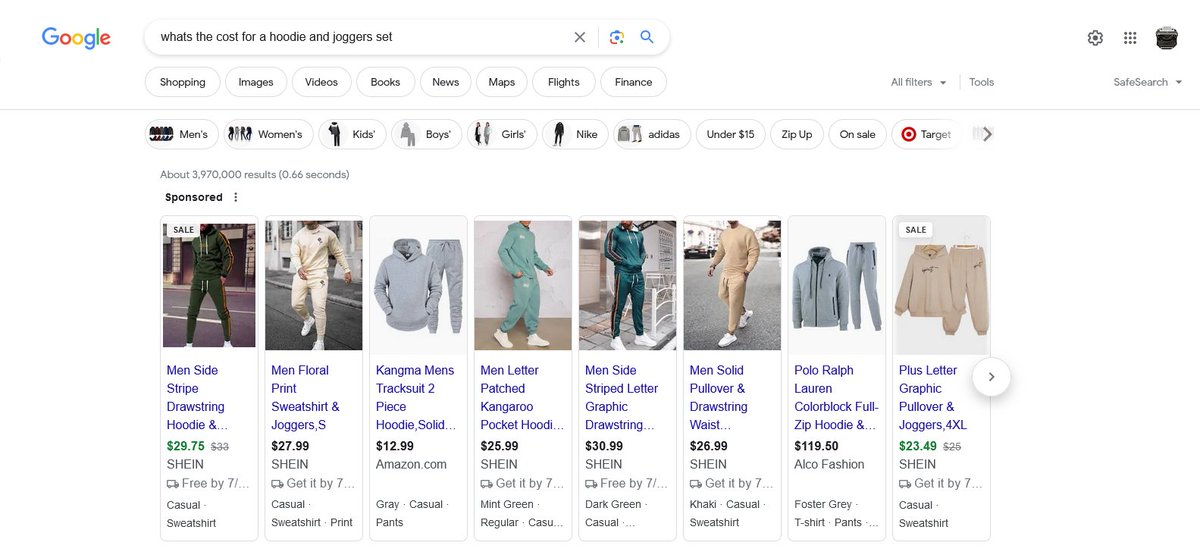Viewport: 1200px width, 558px height.
Task: Click the gray Kangma tracksuit image
Action: [418, 285]
